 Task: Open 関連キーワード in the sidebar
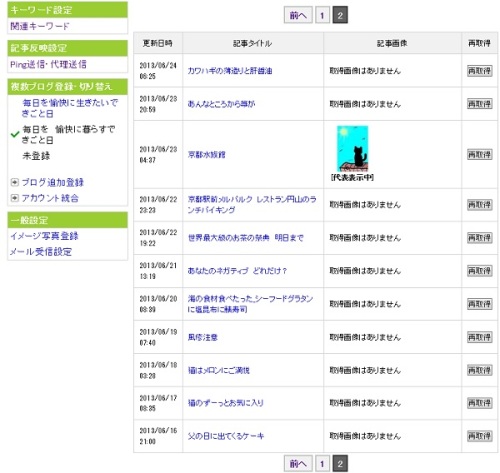pos(40,26)
